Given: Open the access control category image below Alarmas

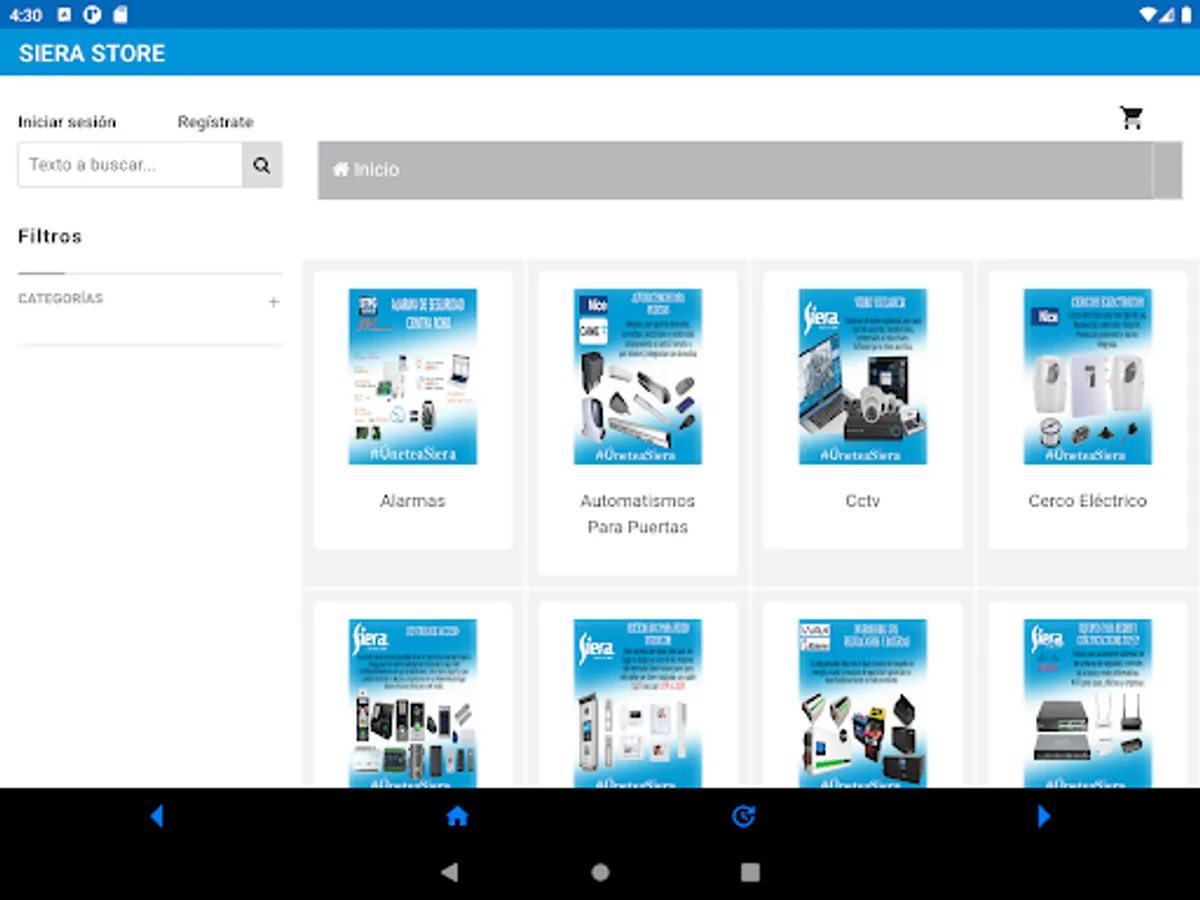Looking at the screenshot, I should 413,703.
